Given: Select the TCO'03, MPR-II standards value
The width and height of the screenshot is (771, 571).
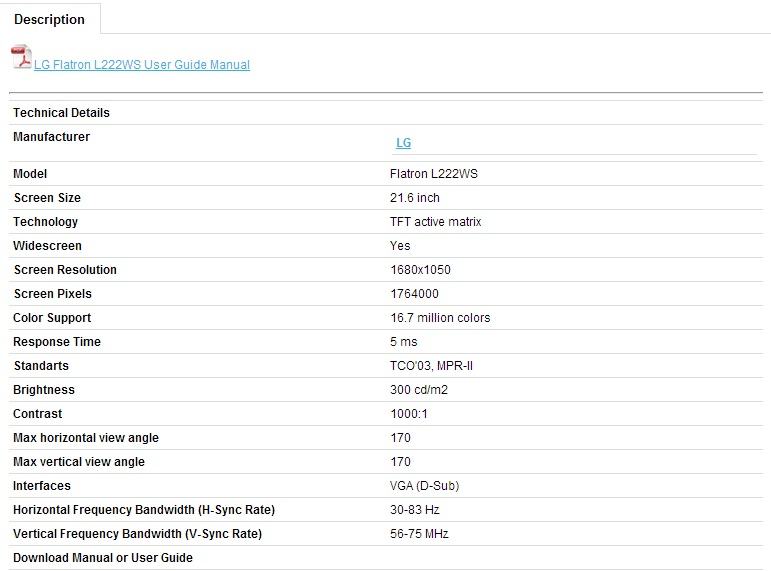Looking at the screenshot, I should pyautogui.click(x=431, y=366).
